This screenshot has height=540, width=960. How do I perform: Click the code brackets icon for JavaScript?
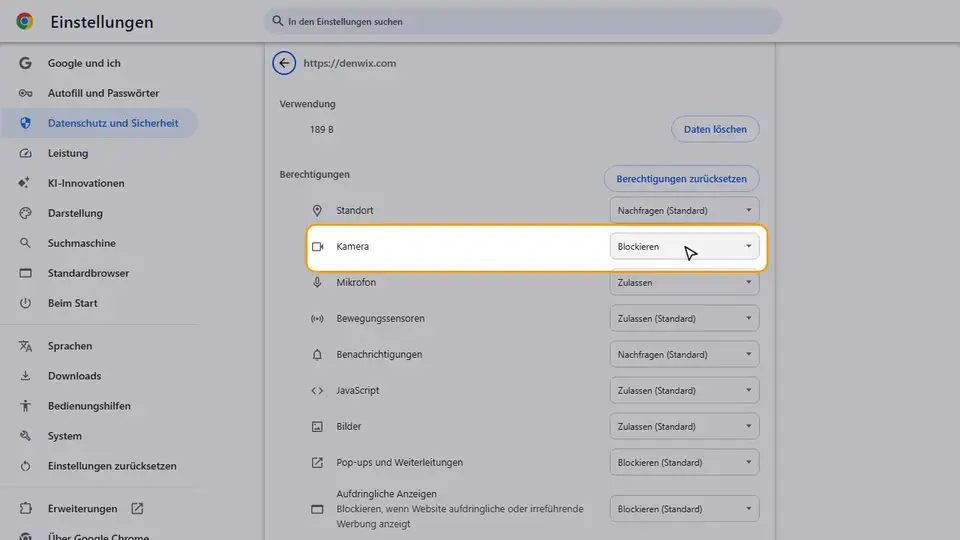(317, 391)
